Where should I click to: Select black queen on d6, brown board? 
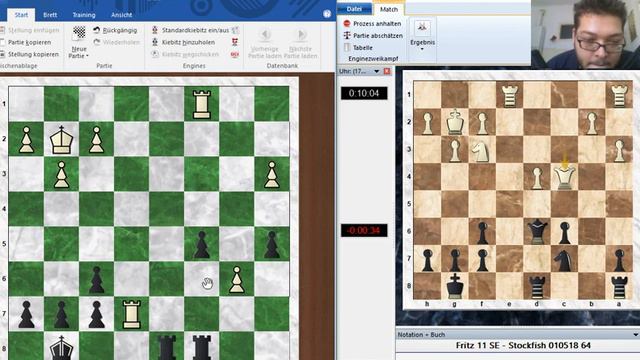[537, 231]
